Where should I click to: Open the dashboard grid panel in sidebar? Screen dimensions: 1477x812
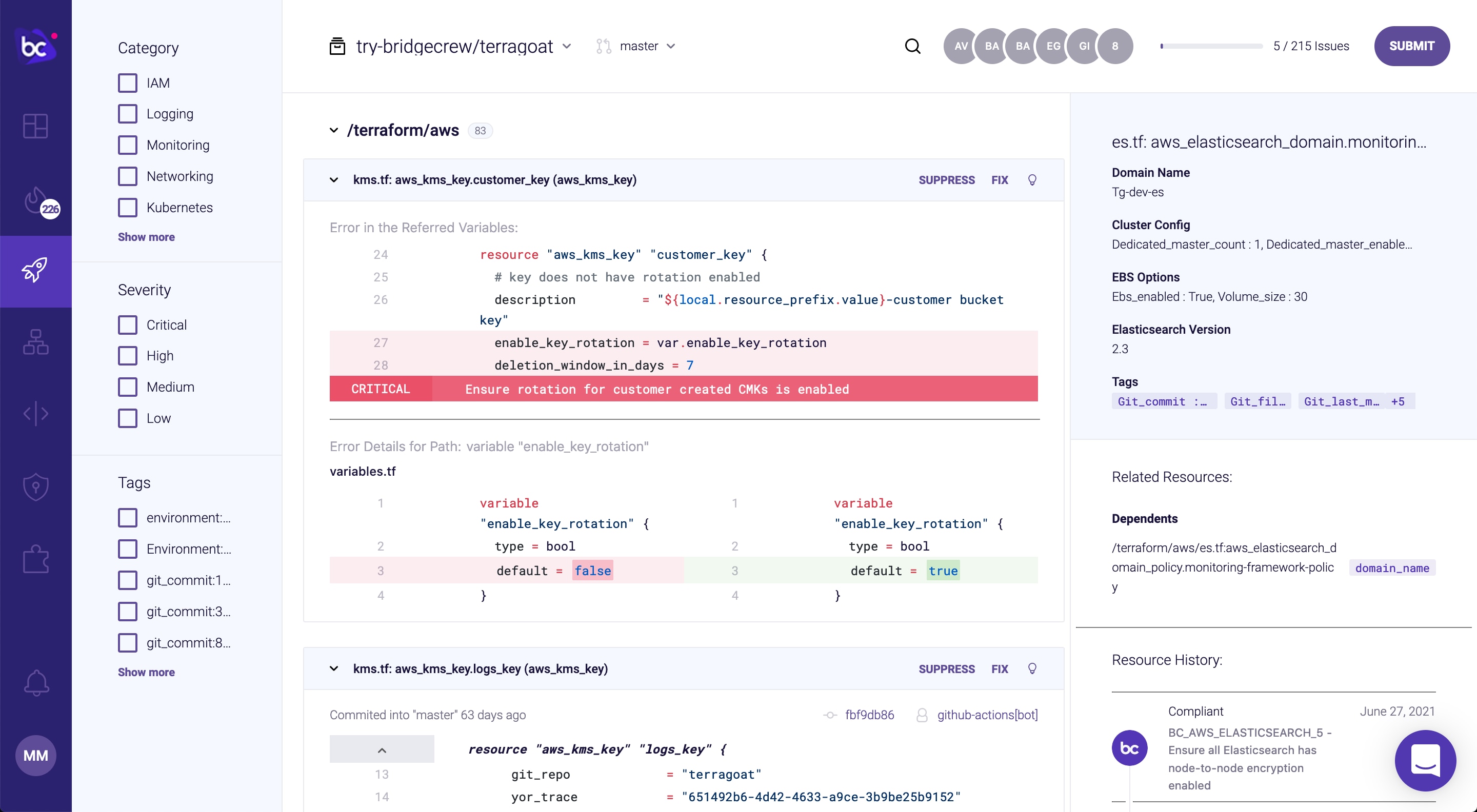pos(35,126)
